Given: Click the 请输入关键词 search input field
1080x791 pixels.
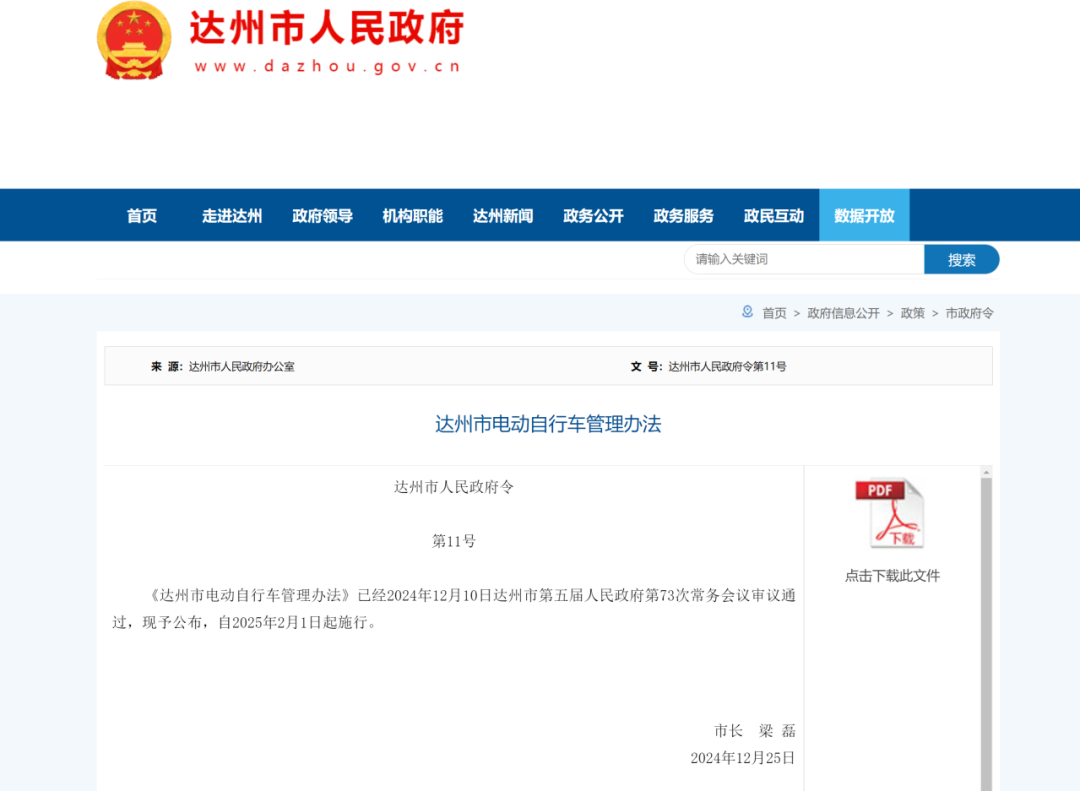Looking at the screenshot, I should click(804, 259).
